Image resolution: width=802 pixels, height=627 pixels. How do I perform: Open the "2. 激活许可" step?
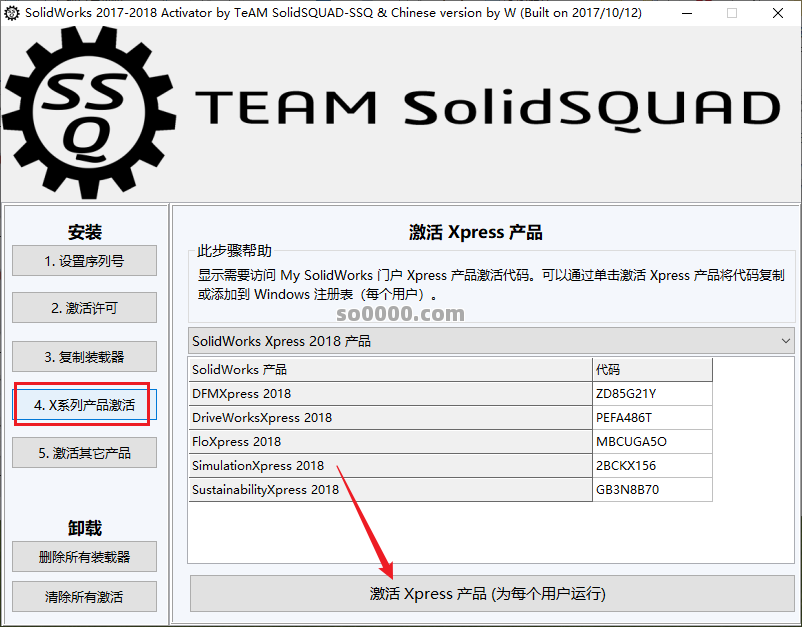click(84, 308)
